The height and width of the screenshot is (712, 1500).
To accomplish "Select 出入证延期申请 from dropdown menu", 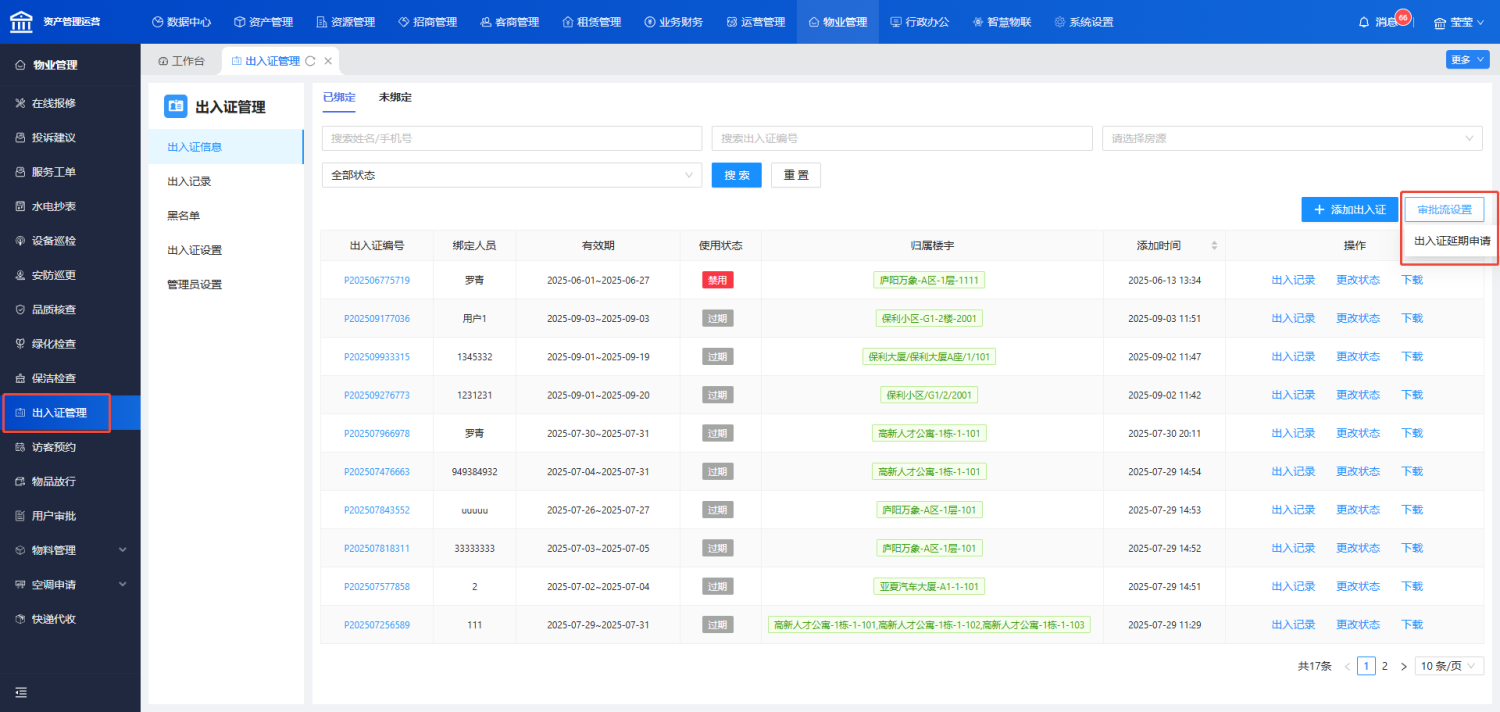I will (1451, 241).
